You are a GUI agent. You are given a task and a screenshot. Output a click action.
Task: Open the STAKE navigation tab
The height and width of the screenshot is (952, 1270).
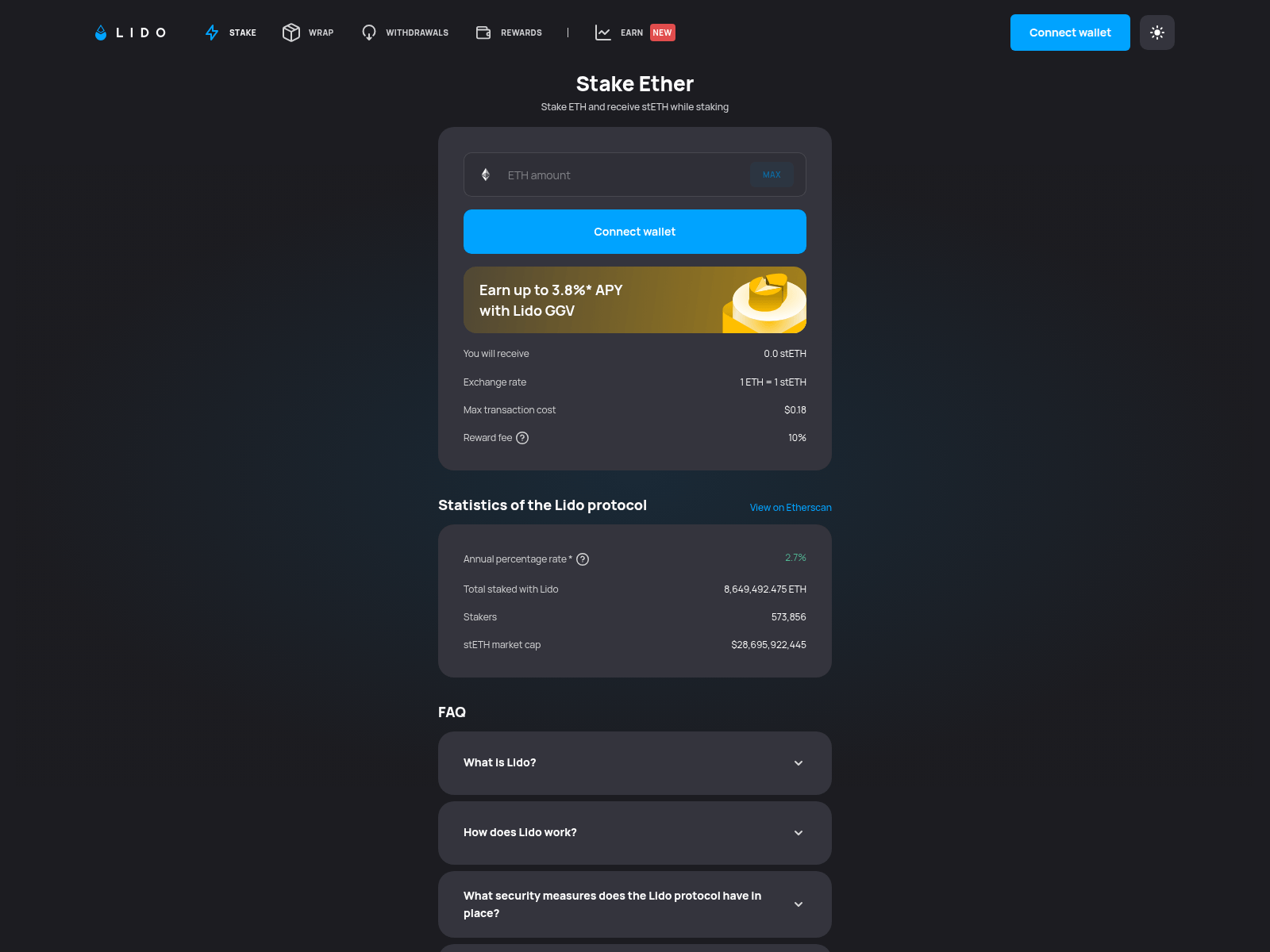click(x=231, y=33)
